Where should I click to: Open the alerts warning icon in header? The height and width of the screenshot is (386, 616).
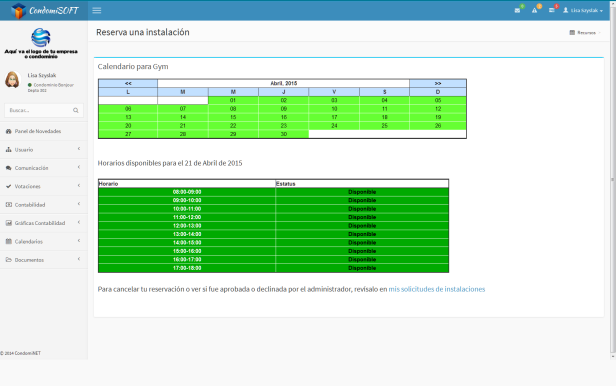coord(534,11)
